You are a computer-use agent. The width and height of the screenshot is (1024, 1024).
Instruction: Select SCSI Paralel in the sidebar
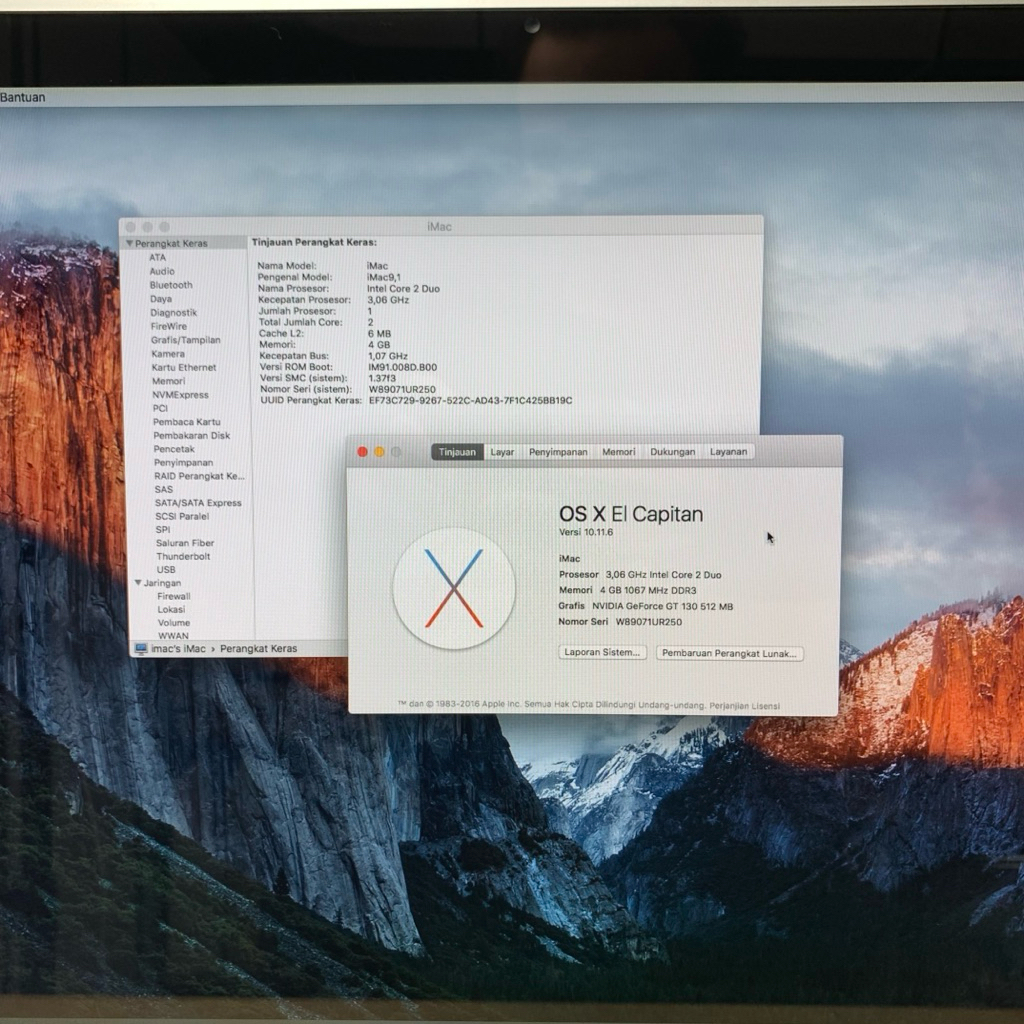pos(182,516)
